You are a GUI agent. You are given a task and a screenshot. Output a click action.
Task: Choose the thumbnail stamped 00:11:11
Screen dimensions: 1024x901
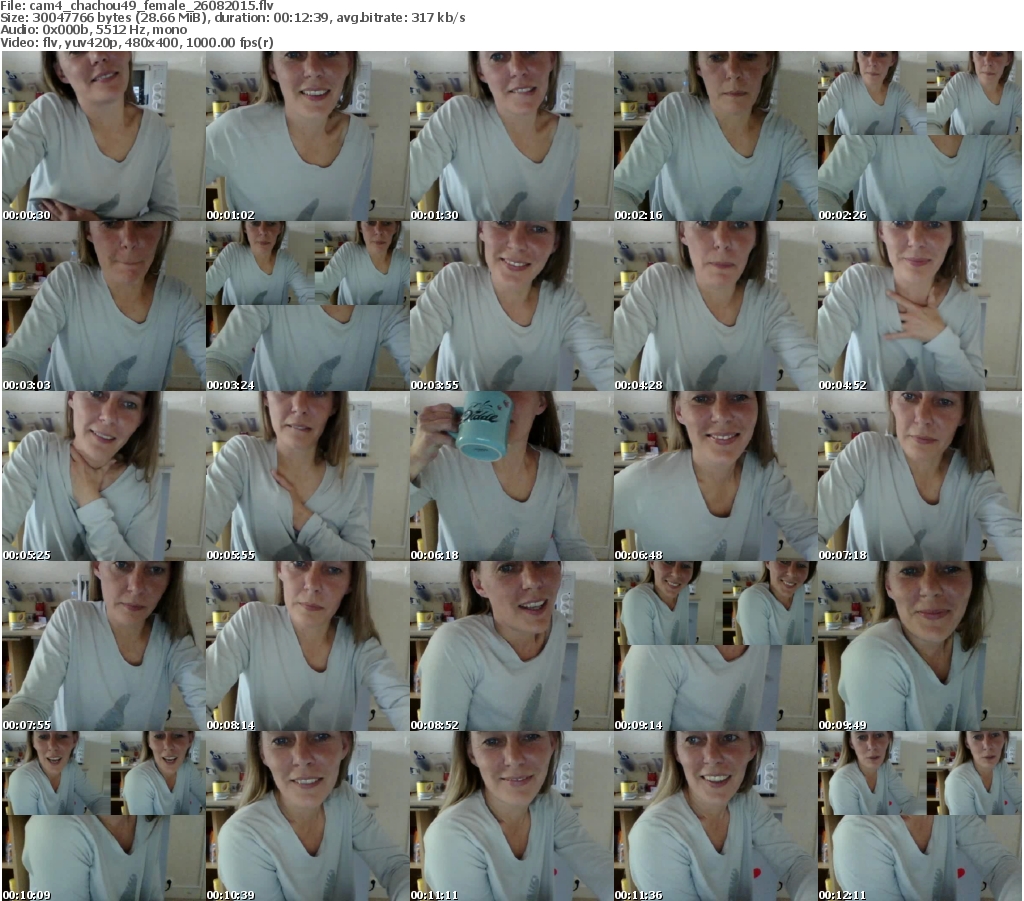(x=511, y=816)
